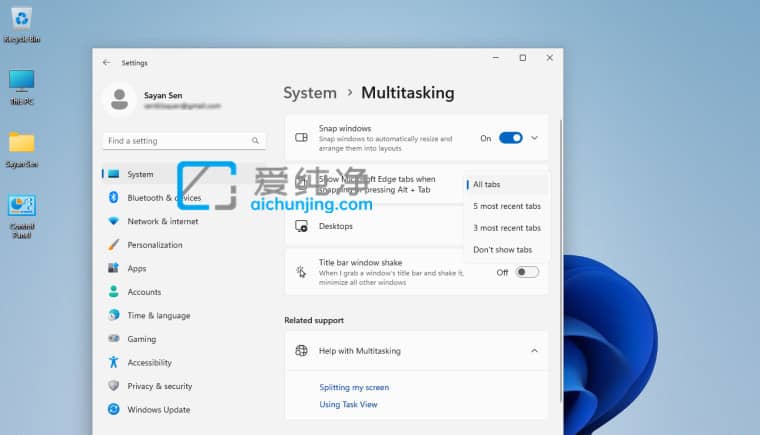Open Time & language settings
Image resolution: width=760 pixels, height=435 pixels.
point(184,315)
